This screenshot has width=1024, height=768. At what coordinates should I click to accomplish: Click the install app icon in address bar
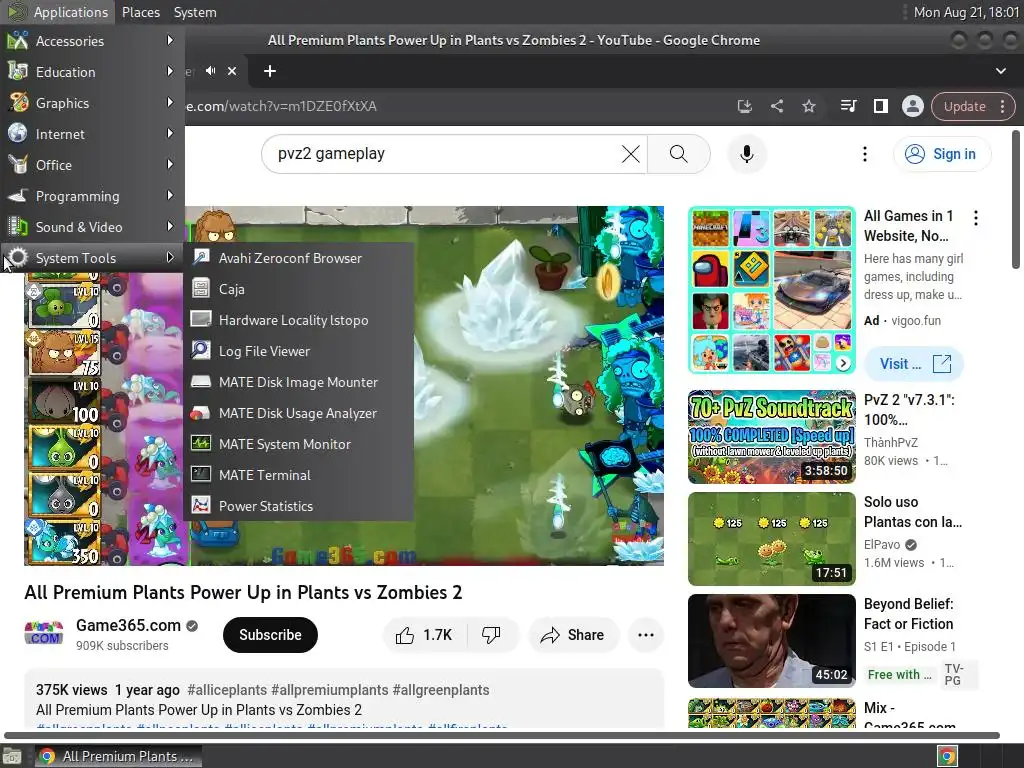tap(744, 106)
